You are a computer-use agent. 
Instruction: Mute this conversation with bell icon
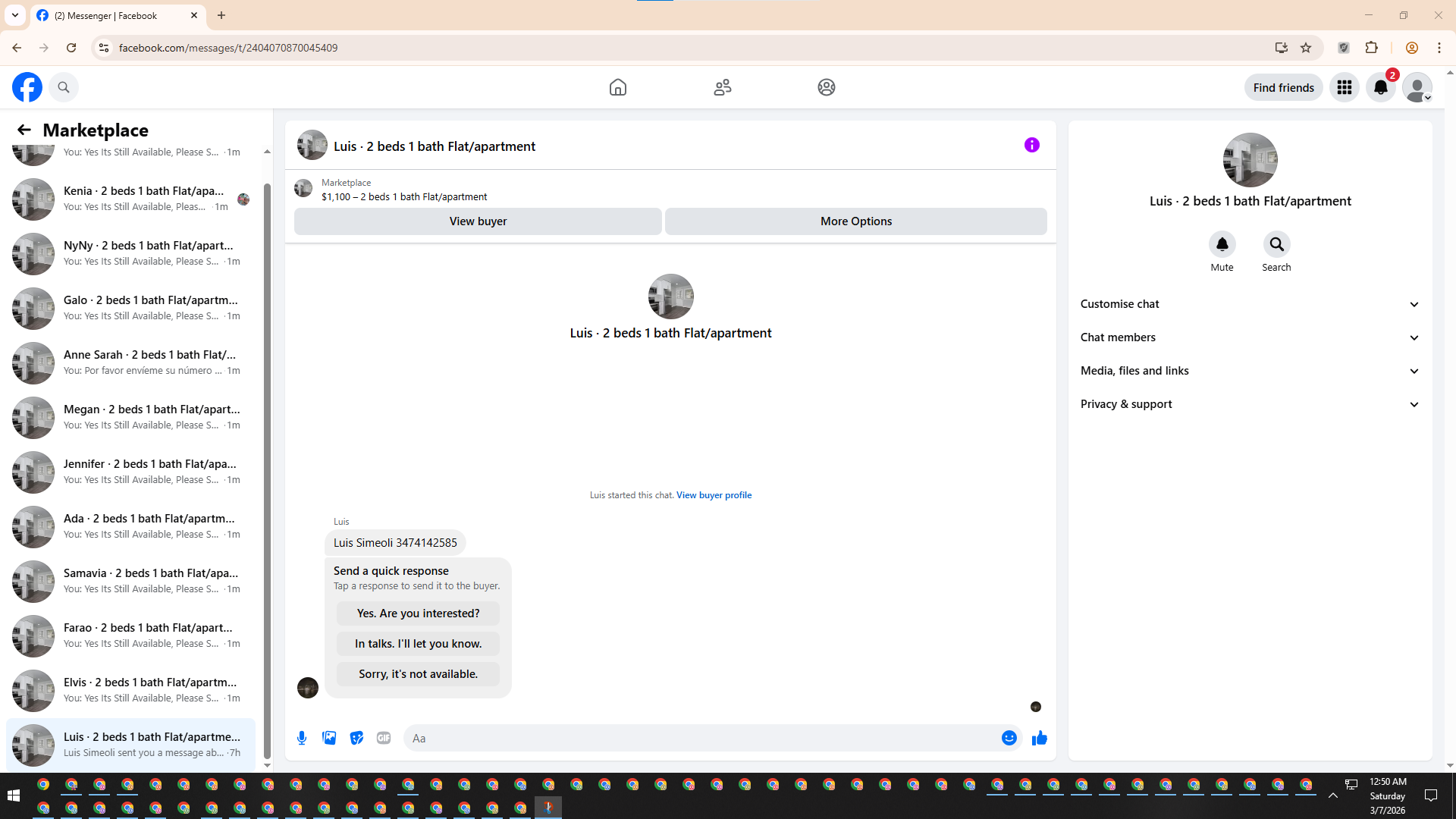[1222, 244]
